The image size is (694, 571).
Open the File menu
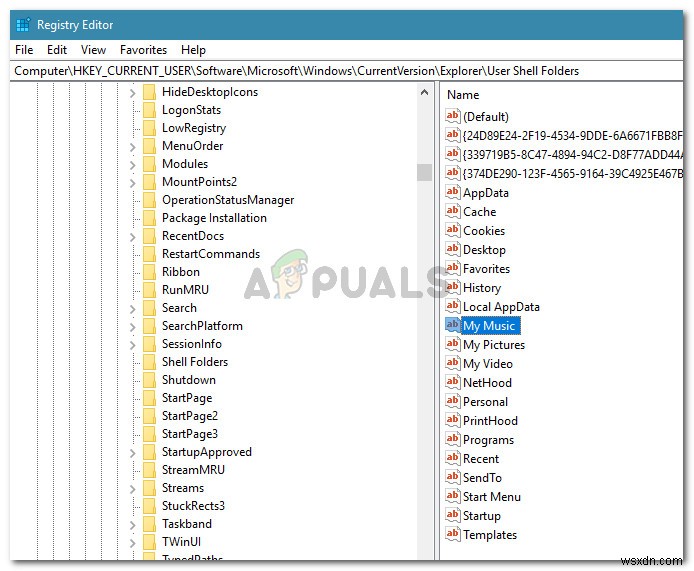[x=24, y=50]
